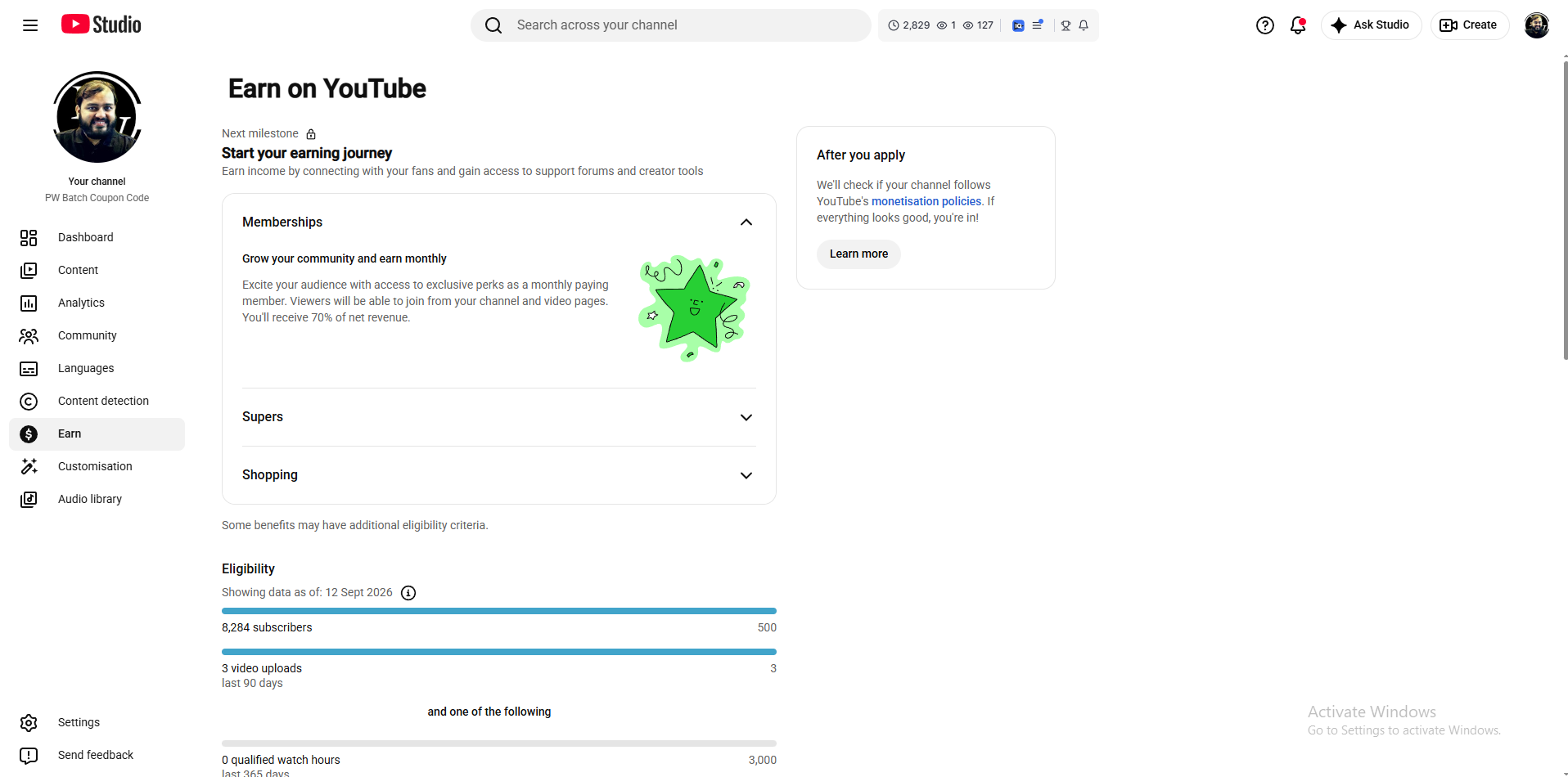Click the eye stat showing 127
The height and width of the screenshot is (777, 1568).
pyautogui.click(x=978, y=25)
